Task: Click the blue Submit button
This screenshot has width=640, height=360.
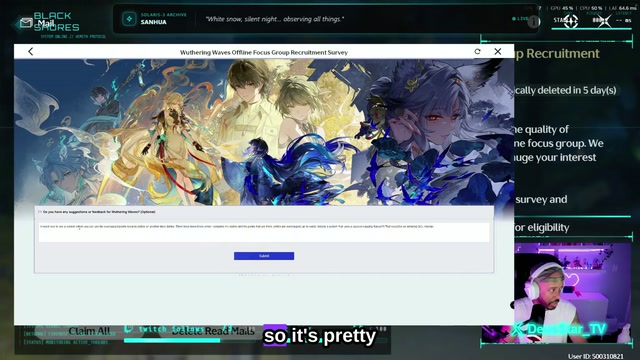Action: click(x=264, y=256)
